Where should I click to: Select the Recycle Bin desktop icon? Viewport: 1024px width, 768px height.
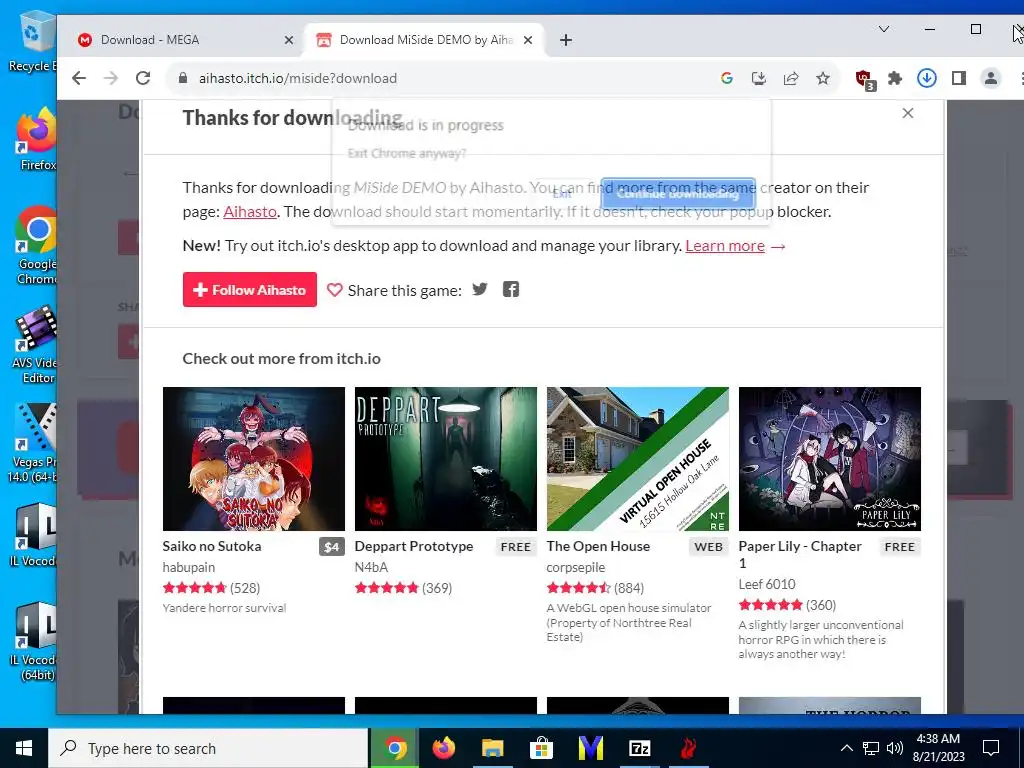[x=33, y=40]
